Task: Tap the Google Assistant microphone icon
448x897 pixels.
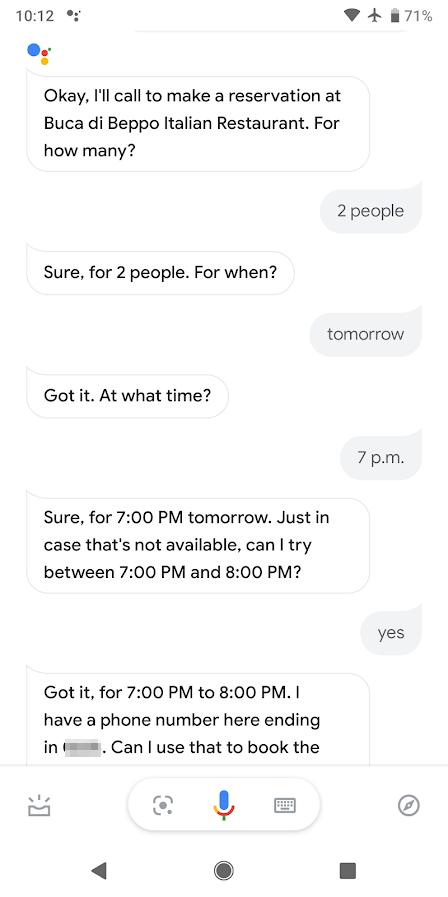Action: pyautogui.click(x=223, y=805)
